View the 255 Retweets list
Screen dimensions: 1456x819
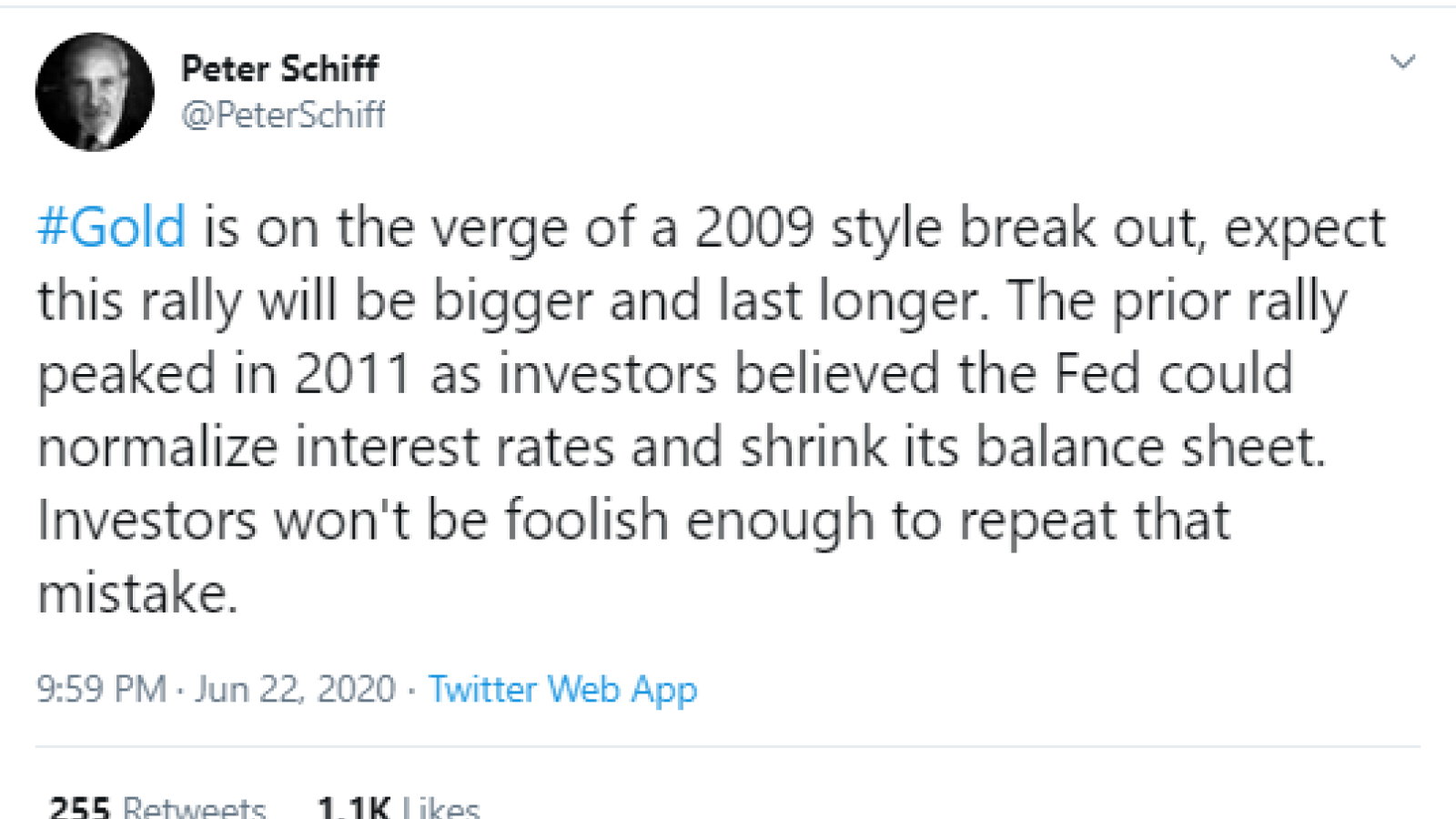pos(157,806)
